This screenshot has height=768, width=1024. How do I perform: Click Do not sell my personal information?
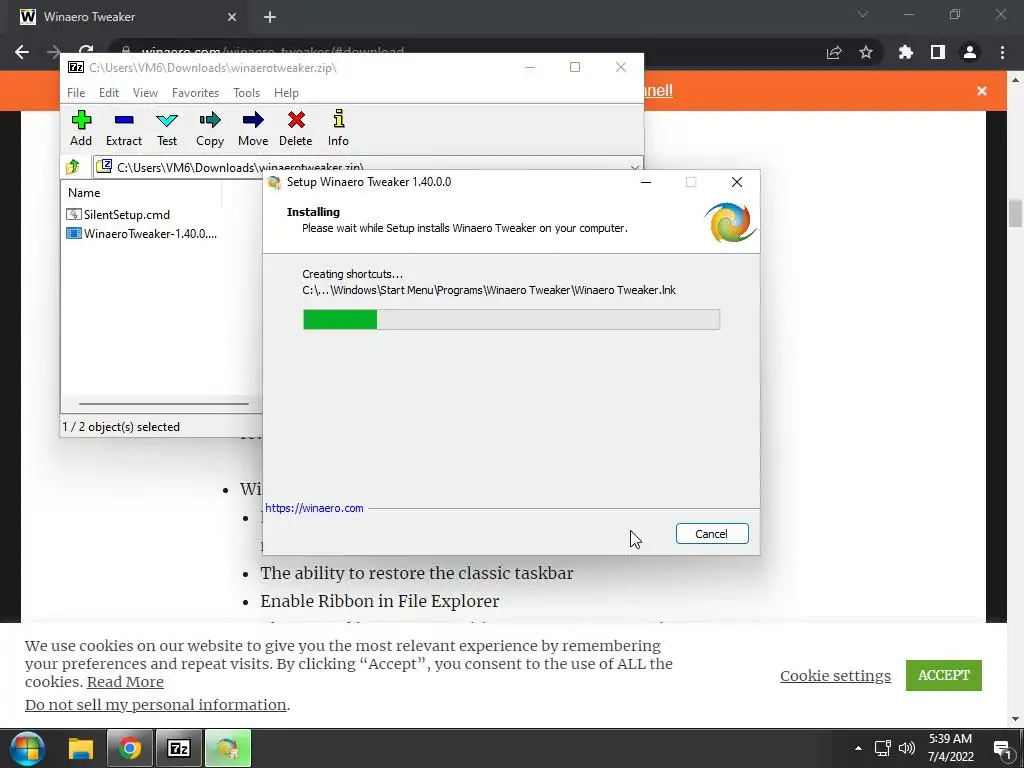coord(155,705)
